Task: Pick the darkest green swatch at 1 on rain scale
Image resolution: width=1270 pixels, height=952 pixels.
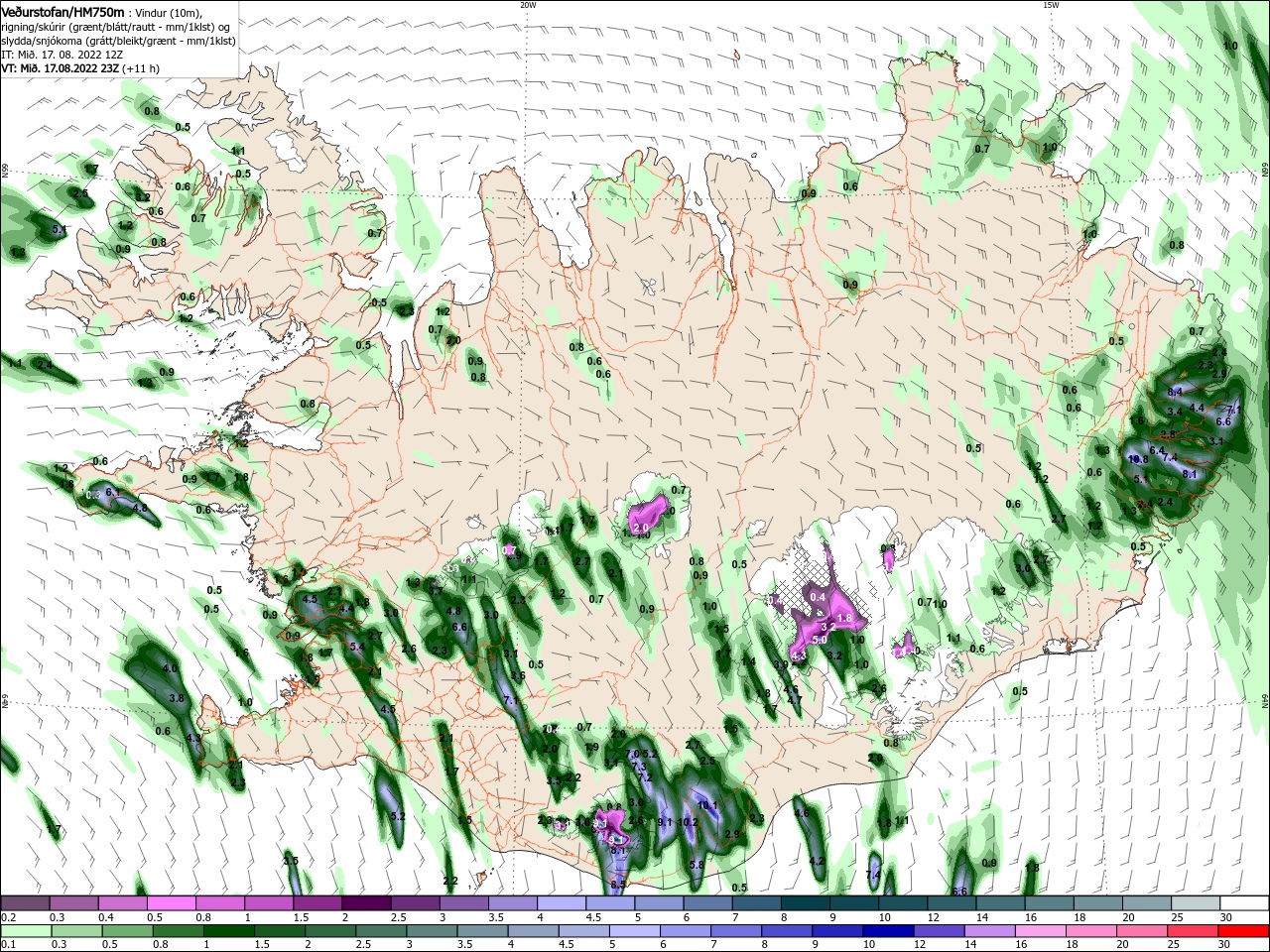Action: coord(230,931)
